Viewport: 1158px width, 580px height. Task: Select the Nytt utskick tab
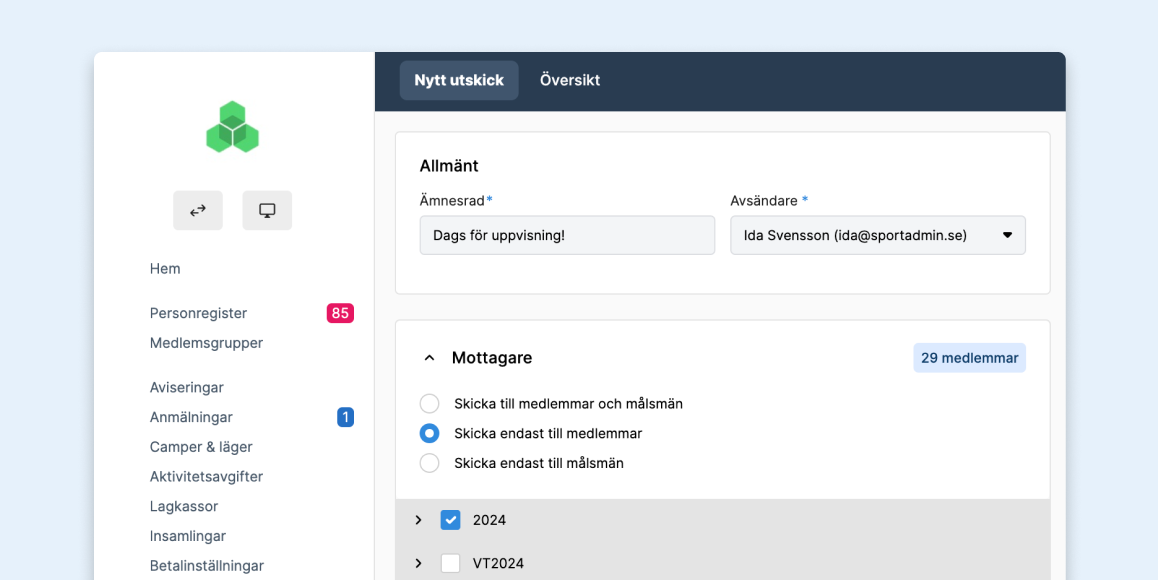point(459,80)
